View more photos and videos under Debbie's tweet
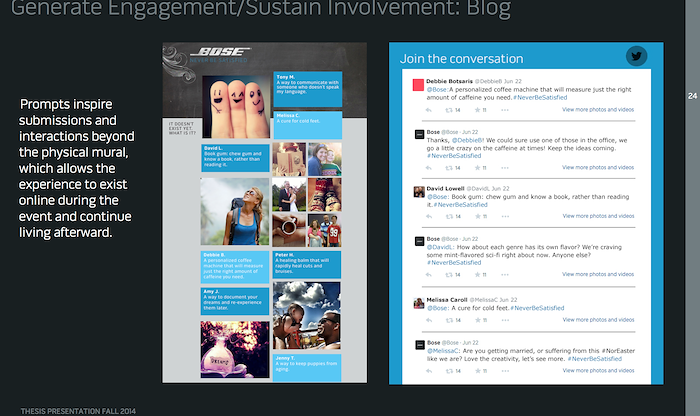 click(x=598, y=110)
